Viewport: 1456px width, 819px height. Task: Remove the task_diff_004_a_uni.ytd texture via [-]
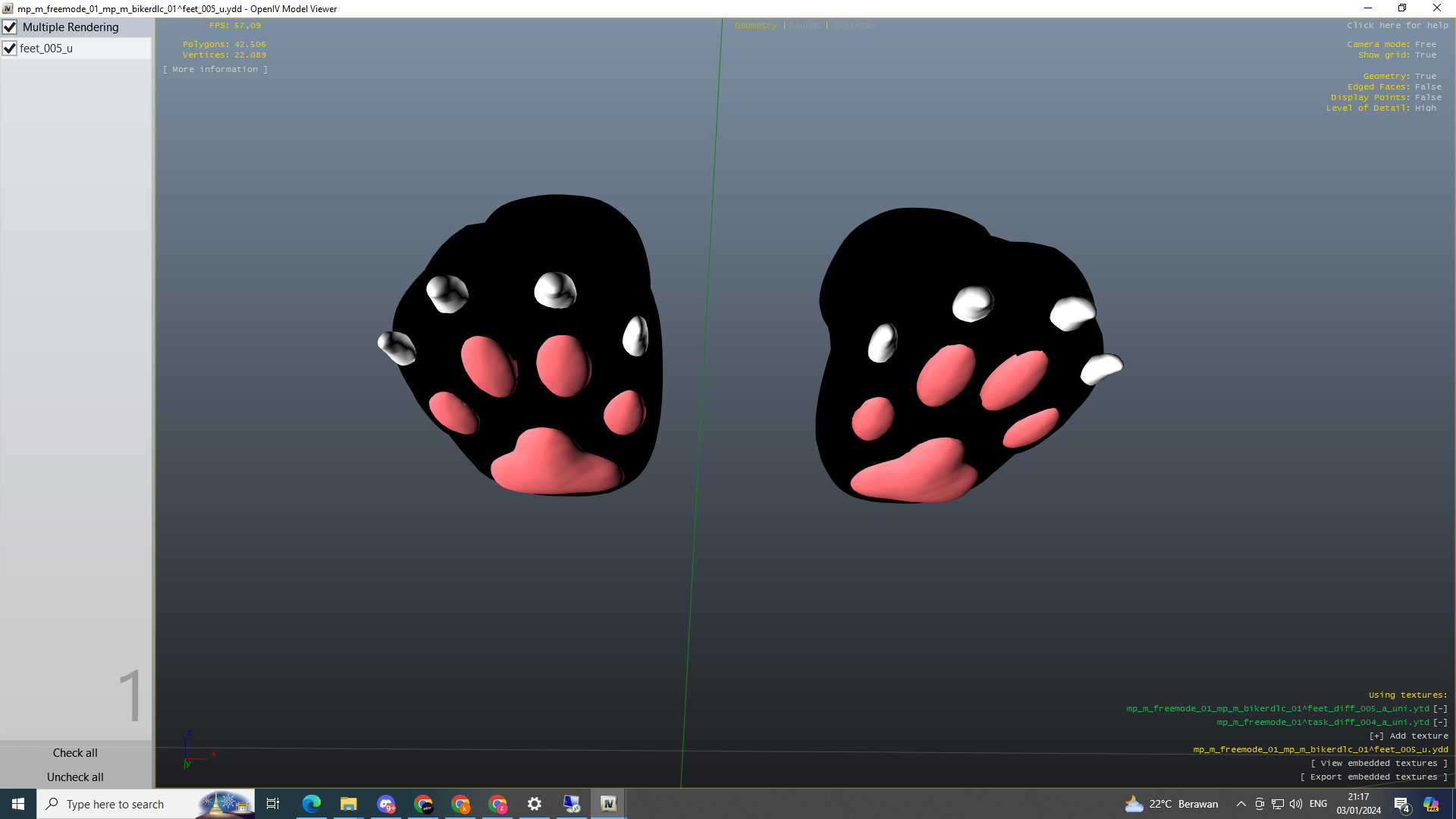click(x=1440, y=723)
